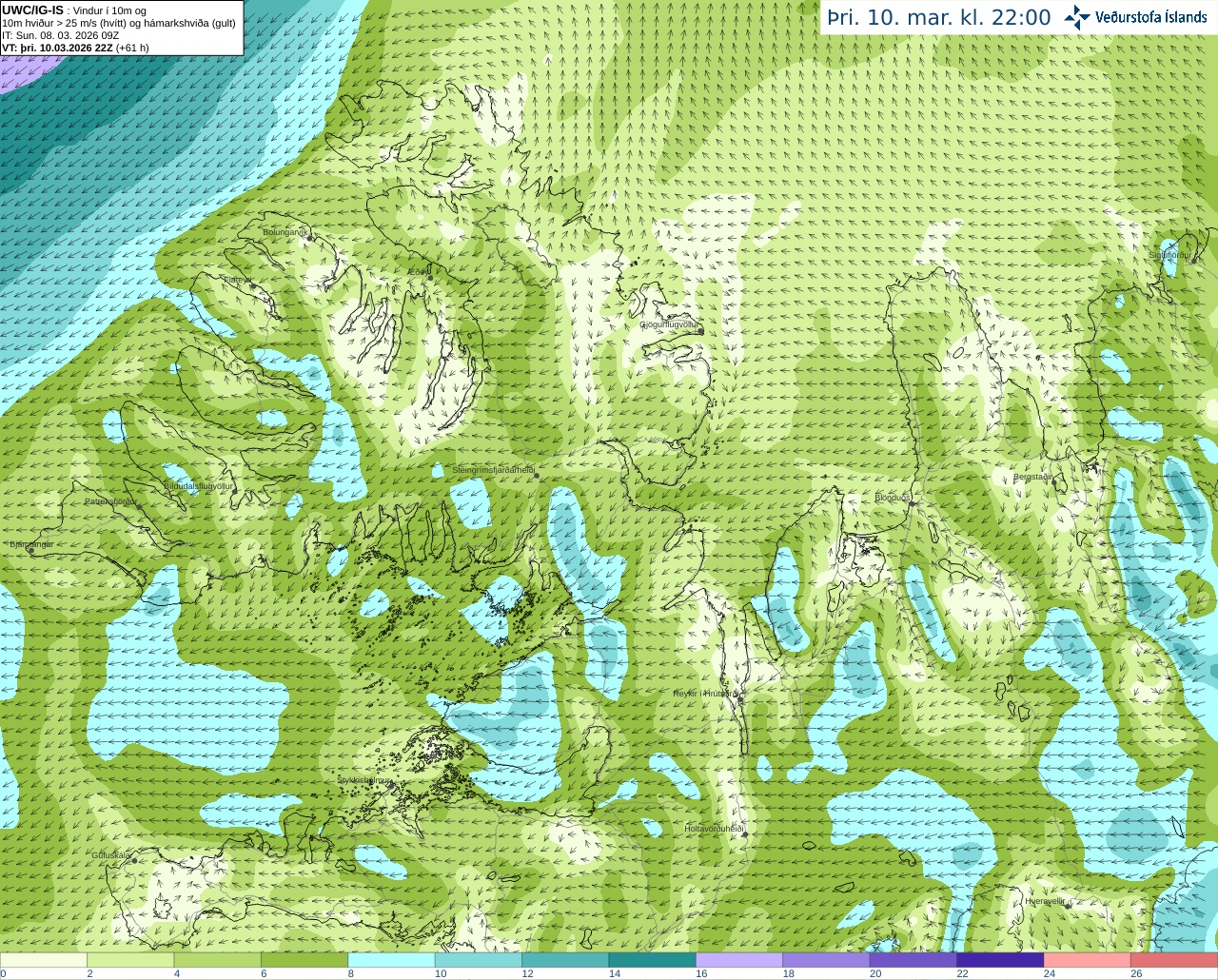Click the Siglufjörður station label
1218x980 pixels.
pos(1169,255)
